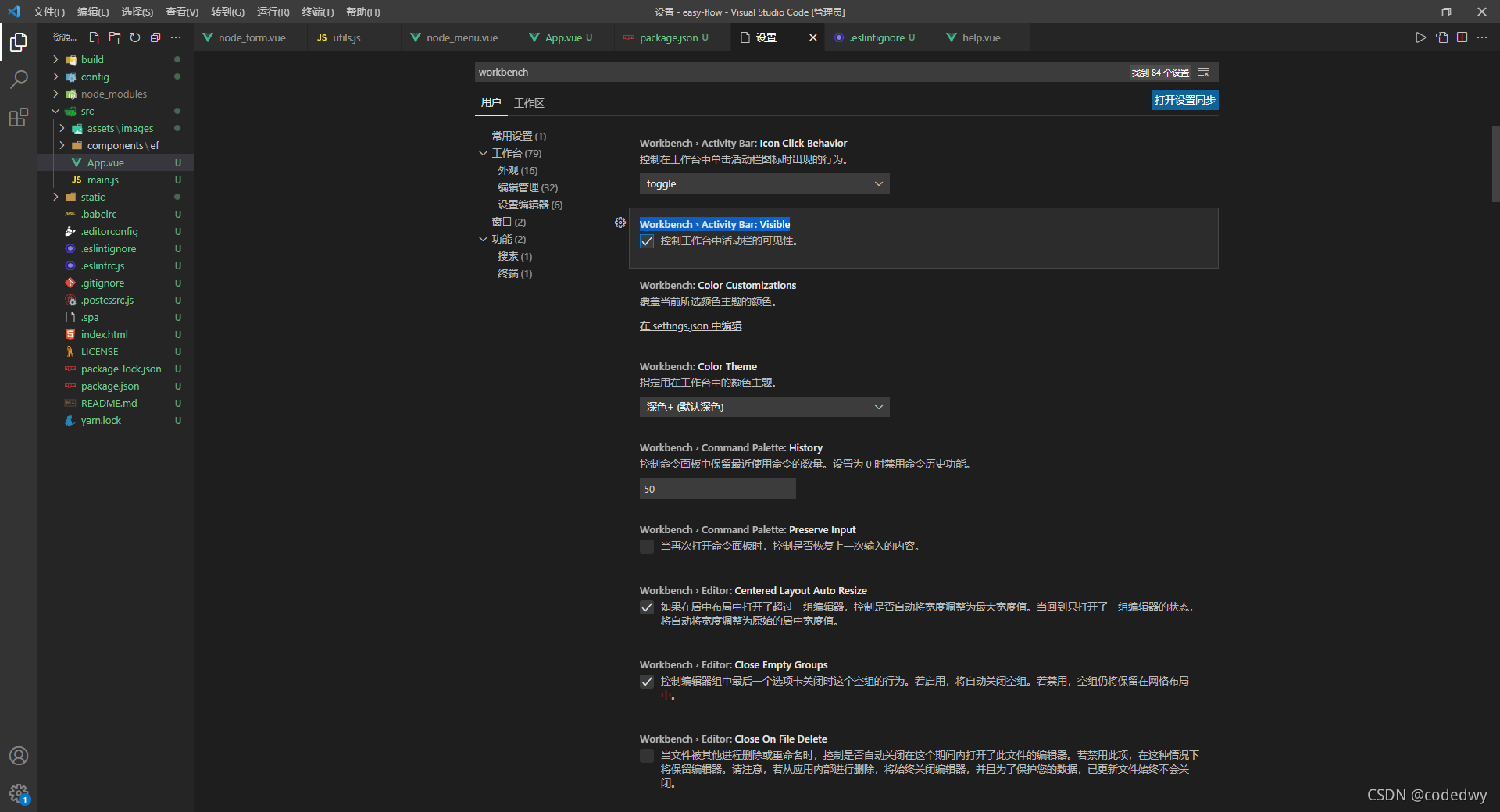Screen dimensions: 1500x812
Task: Open Icon Click Behavior toggle dropdown
Action: 764,183
